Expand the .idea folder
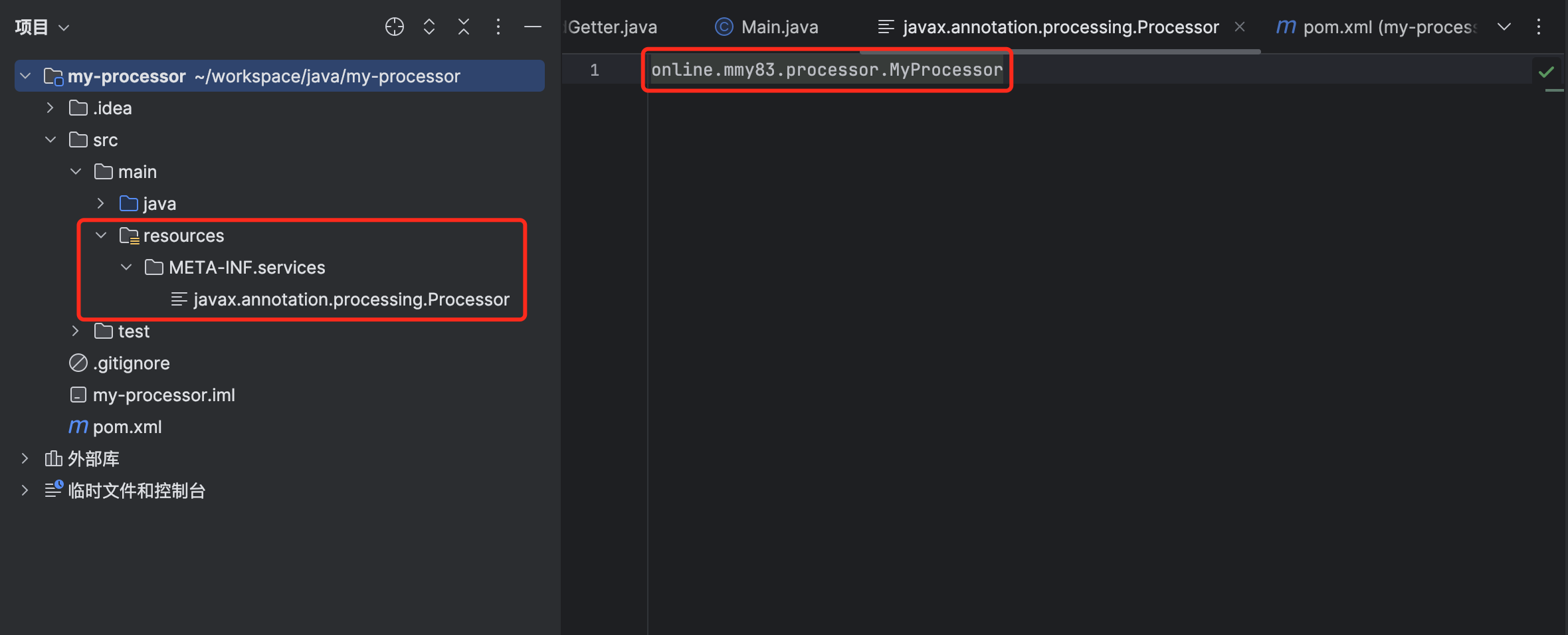The height and width of the screenshot is (635, 1568). 50,108
